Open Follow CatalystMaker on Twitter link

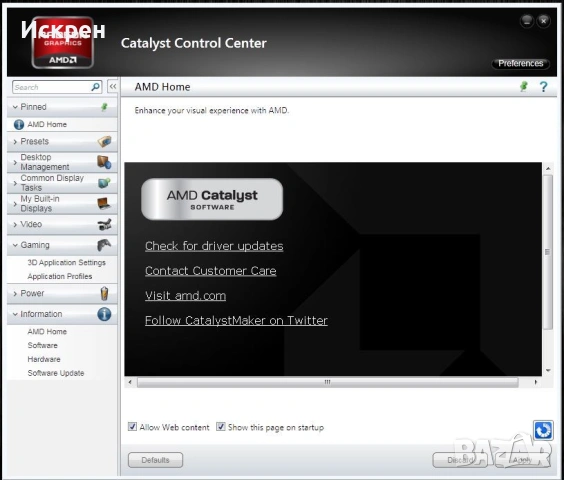coord(236,321)
